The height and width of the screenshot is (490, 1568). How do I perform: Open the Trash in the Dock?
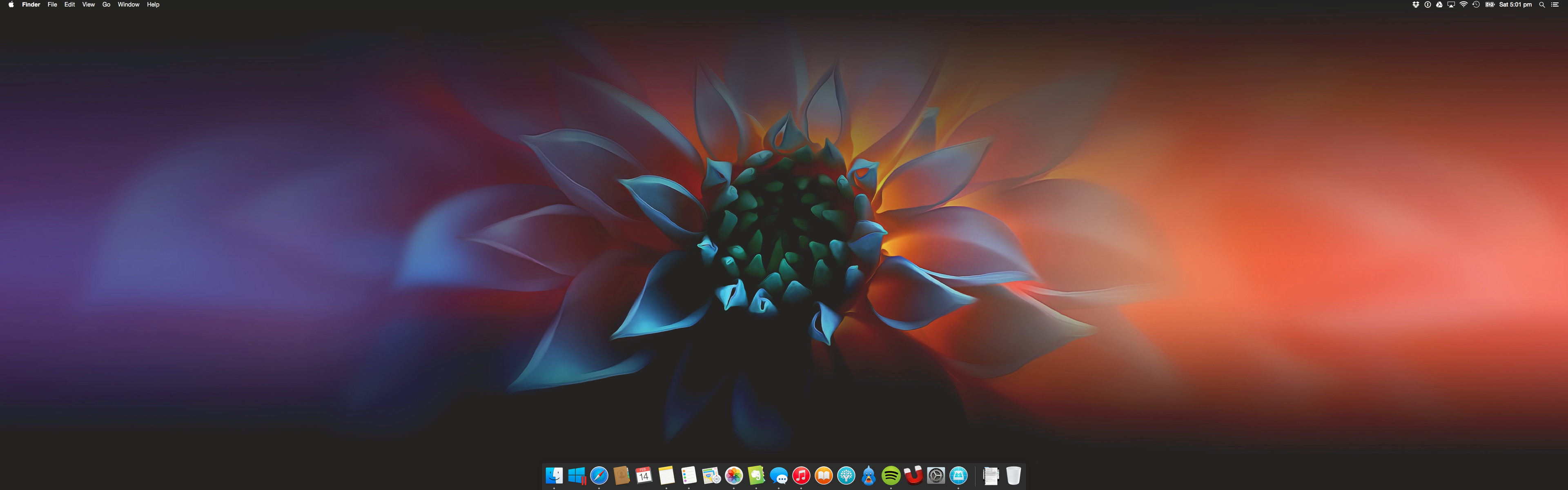1013,475
